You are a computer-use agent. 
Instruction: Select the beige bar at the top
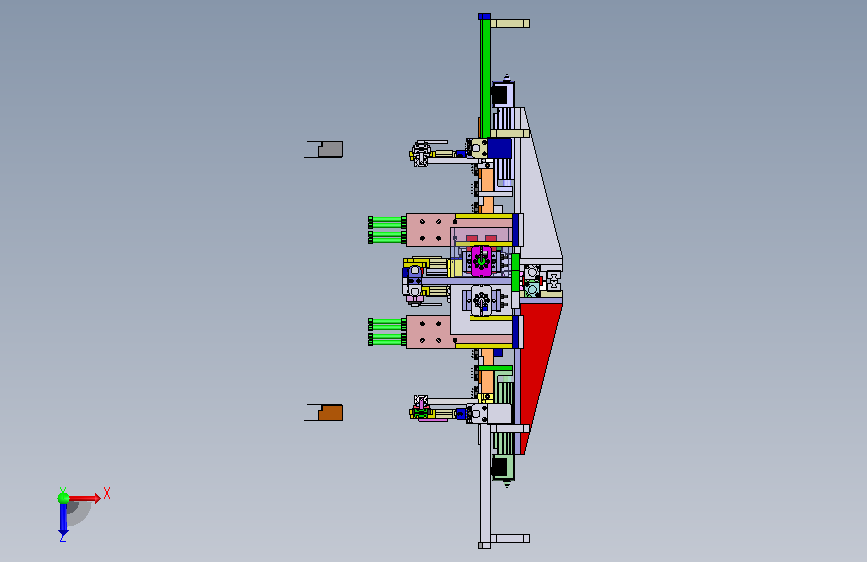coord(510,23)
